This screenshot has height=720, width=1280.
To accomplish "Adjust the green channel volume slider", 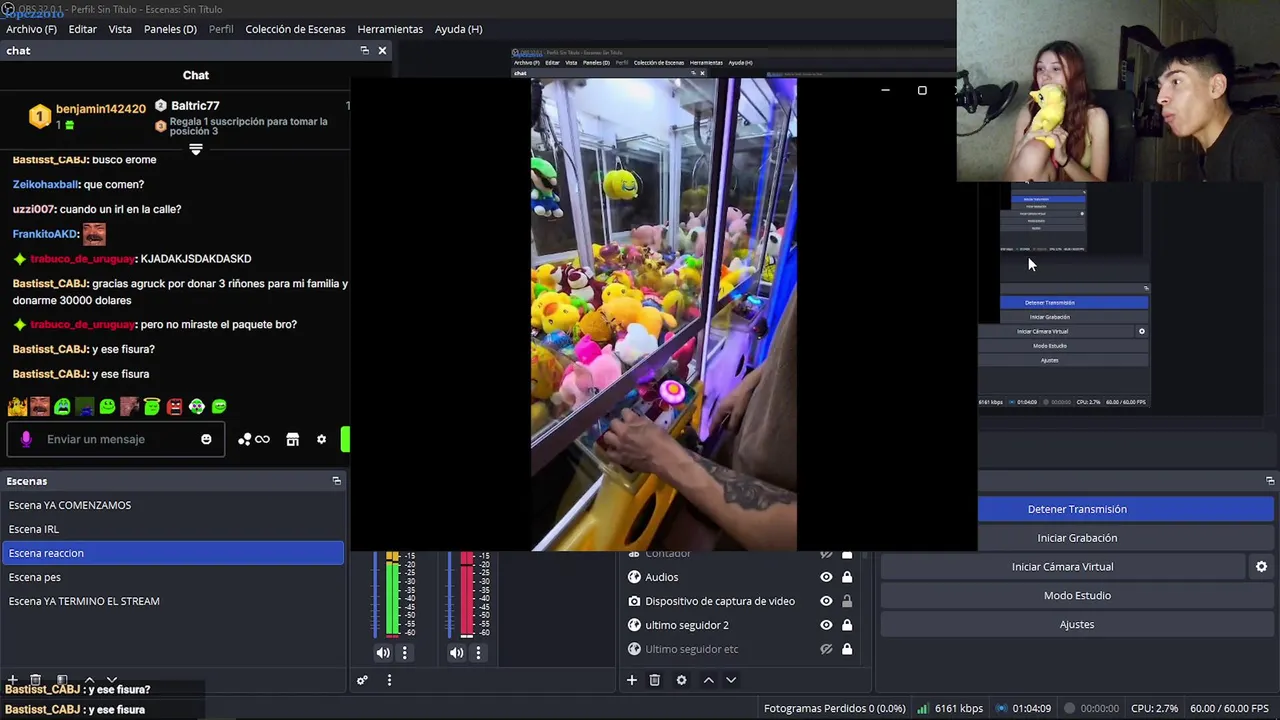I will pos(375,595).
